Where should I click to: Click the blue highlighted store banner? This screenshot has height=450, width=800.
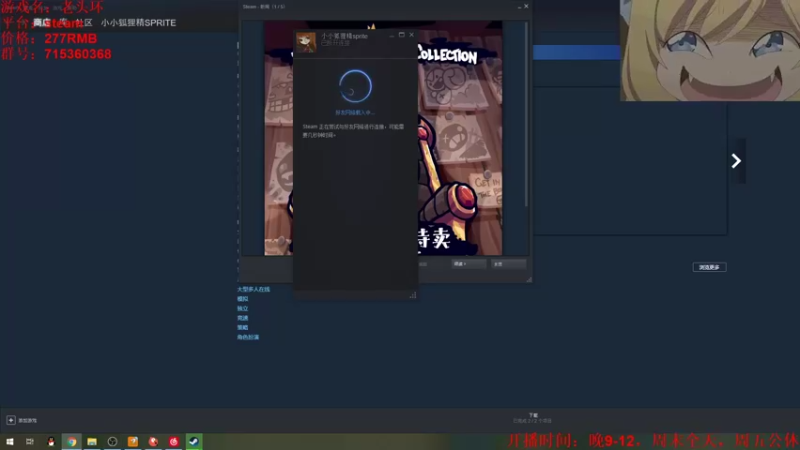pos(577,52)
